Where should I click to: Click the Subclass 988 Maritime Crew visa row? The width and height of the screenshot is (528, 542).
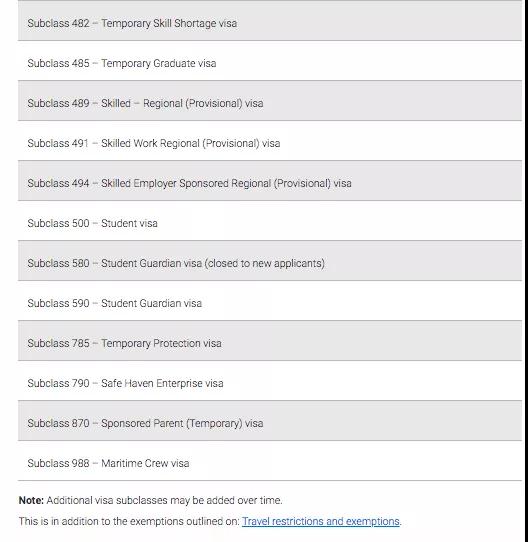point(270,461)
